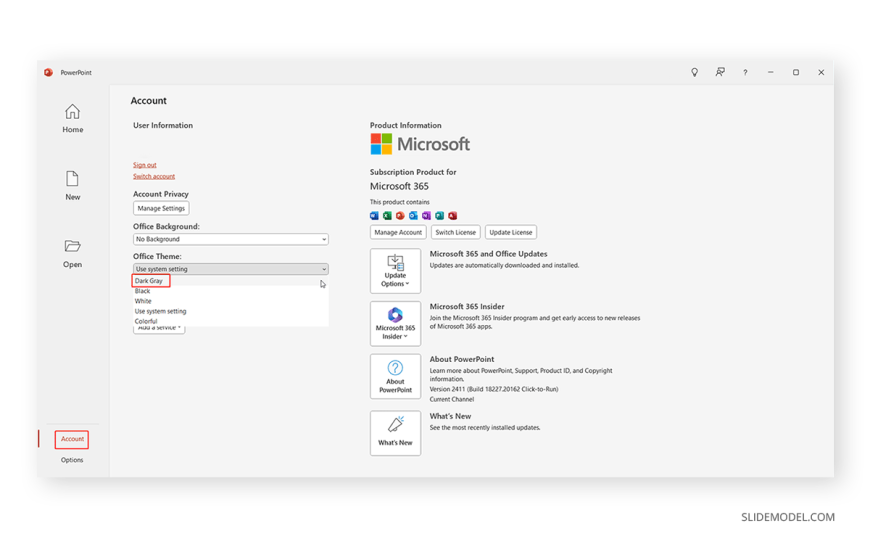870x539 pixels.
Task: Click the Switch account link
Action: [154, 176]
